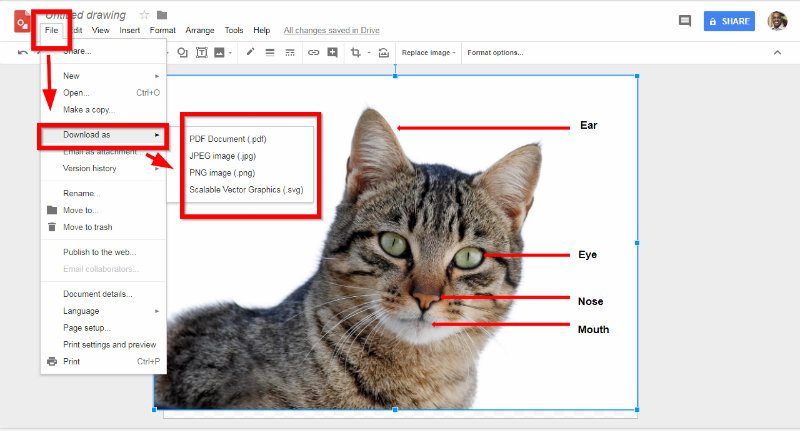Select Print in File menu
Screen dimensions: 800x431
pos(104,361)
